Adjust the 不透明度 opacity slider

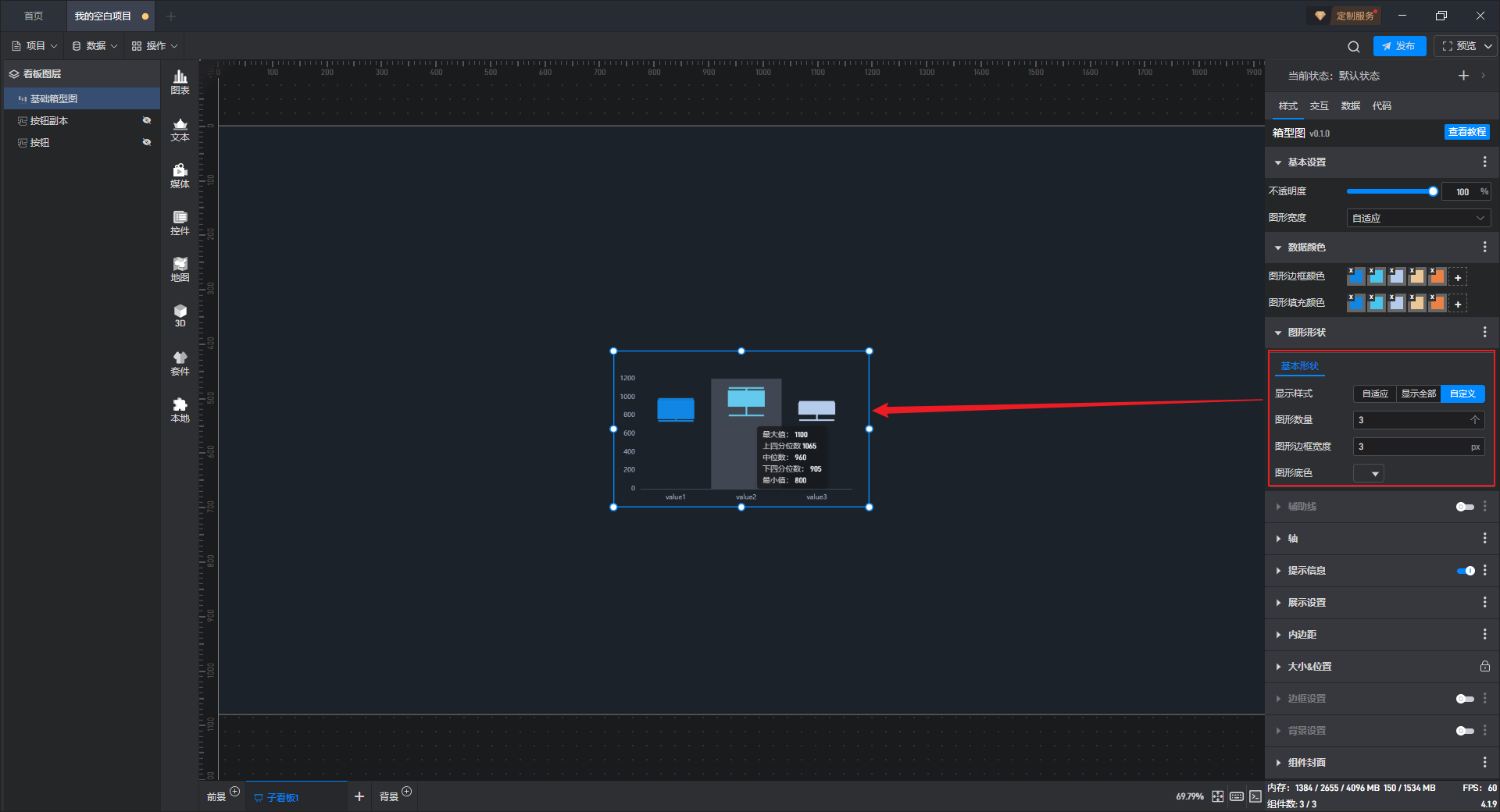pos(1391,191)
